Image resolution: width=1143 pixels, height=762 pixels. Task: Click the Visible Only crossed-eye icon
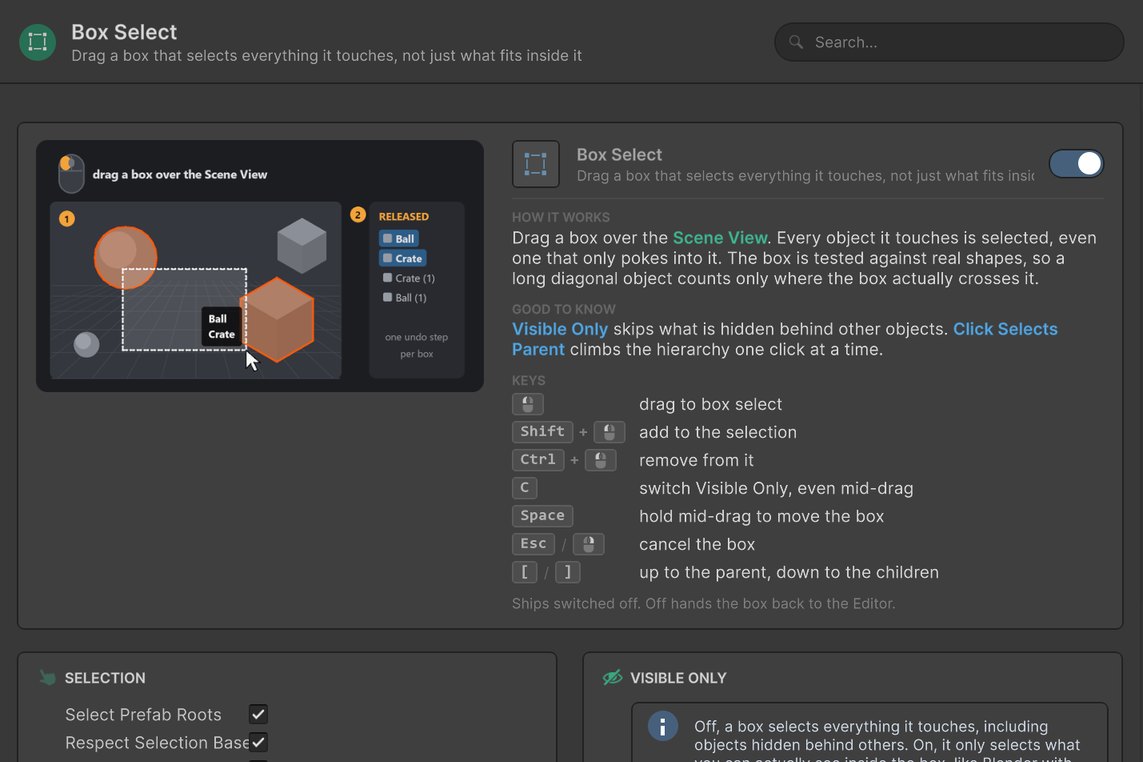click(612, 677)
